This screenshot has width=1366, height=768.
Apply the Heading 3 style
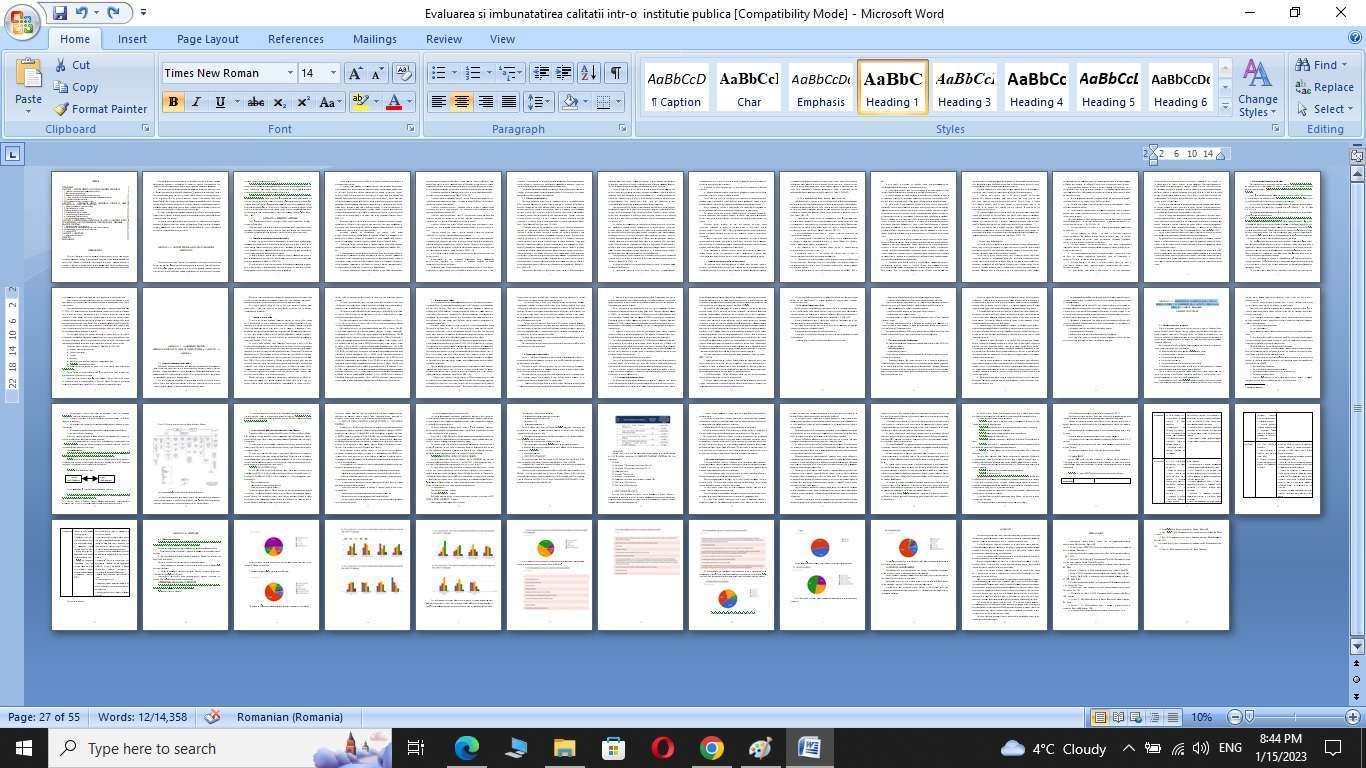965,87
